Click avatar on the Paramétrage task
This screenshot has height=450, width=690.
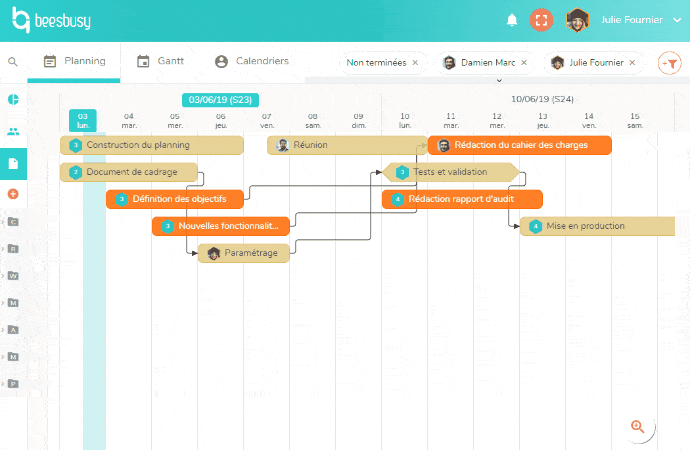(214, 253)
